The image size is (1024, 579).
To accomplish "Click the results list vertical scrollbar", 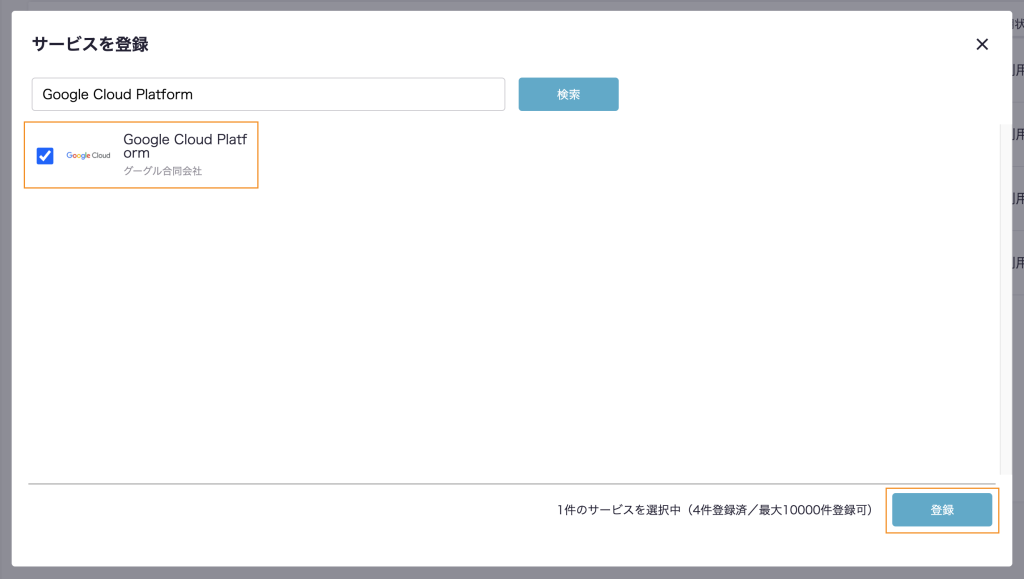I will click(1003, 300).
